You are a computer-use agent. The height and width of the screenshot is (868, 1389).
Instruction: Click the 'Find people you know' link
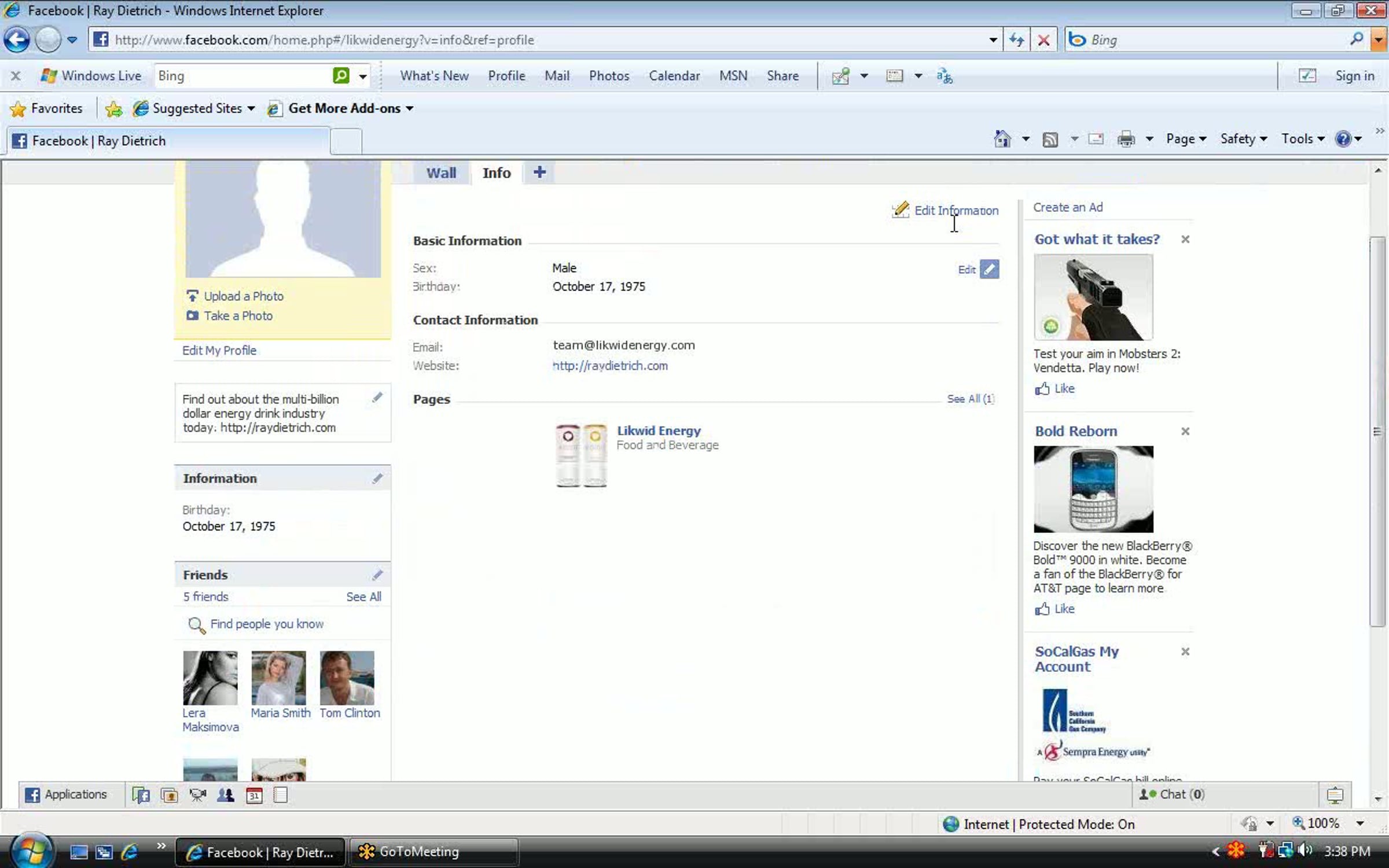pyautogui.click(x=267, y=624)
